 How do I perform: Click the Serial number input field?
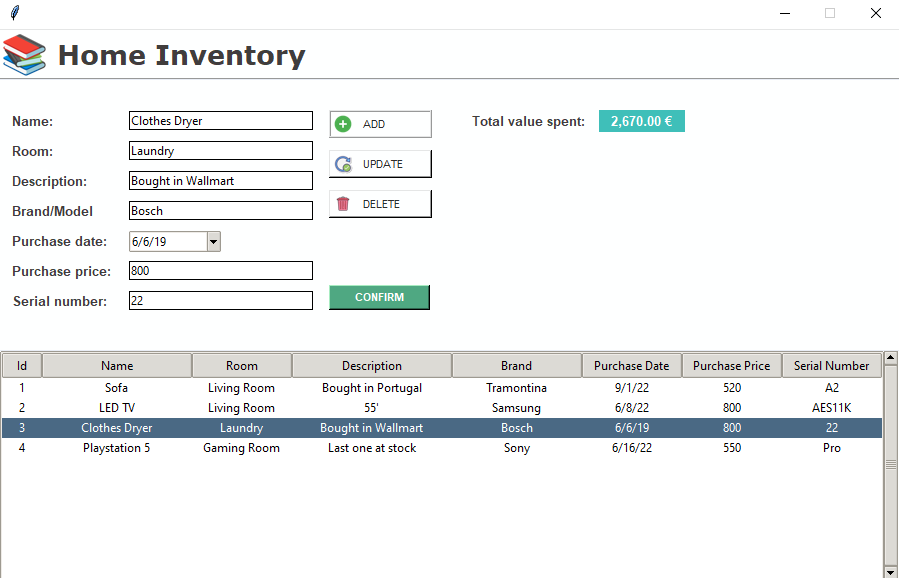coord(220,300)
